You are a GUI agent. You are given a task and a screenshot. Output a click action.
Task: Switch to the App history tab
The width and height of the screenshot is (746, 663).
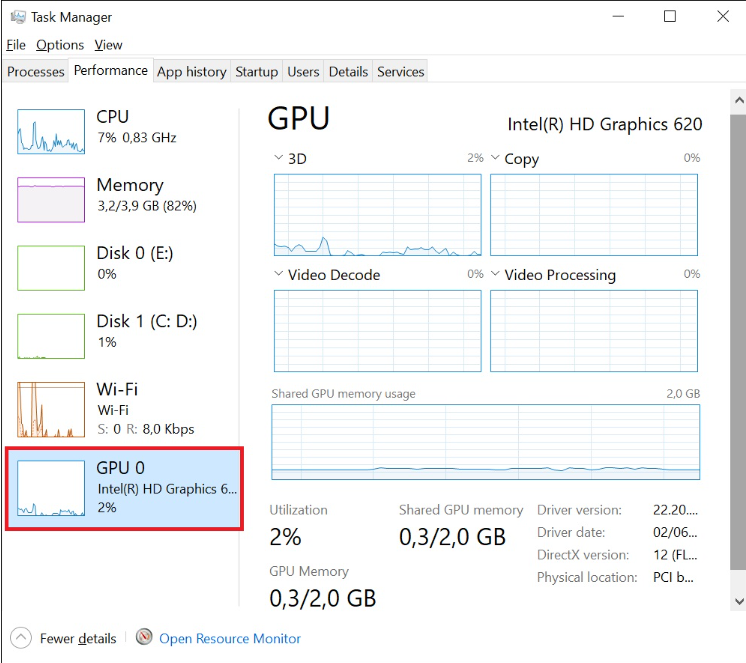pyautogui.click(x=191, y=72)
